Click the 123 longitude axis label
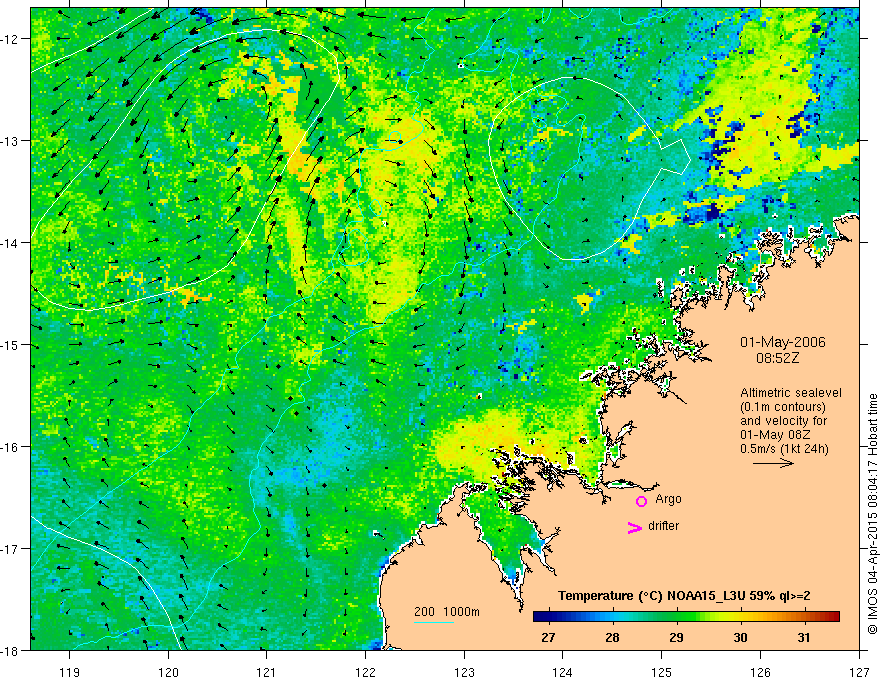 pos(464,672)
